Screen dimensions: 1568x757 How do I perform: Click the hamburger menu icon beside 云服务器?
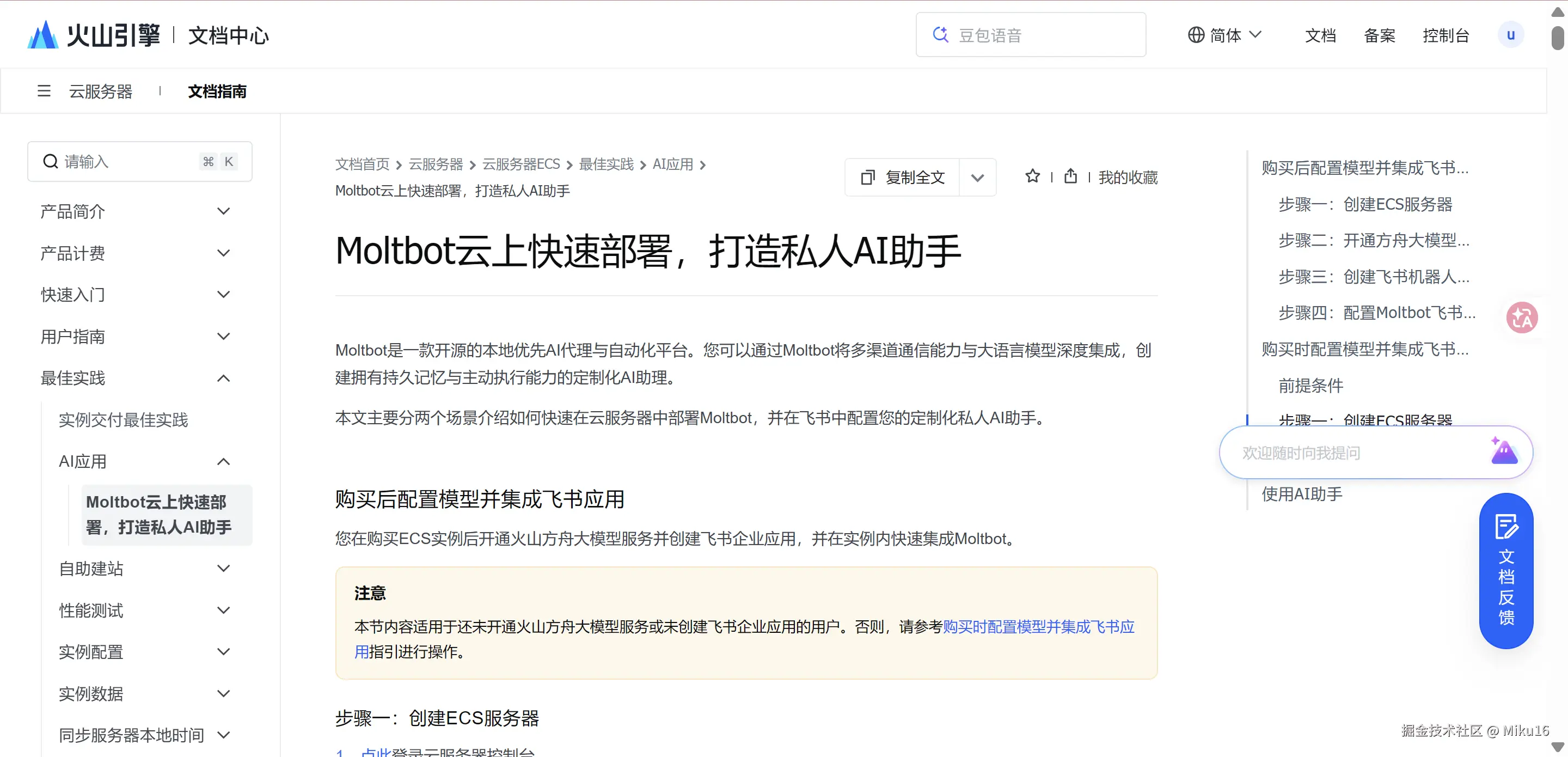click(x=44, y=91)
